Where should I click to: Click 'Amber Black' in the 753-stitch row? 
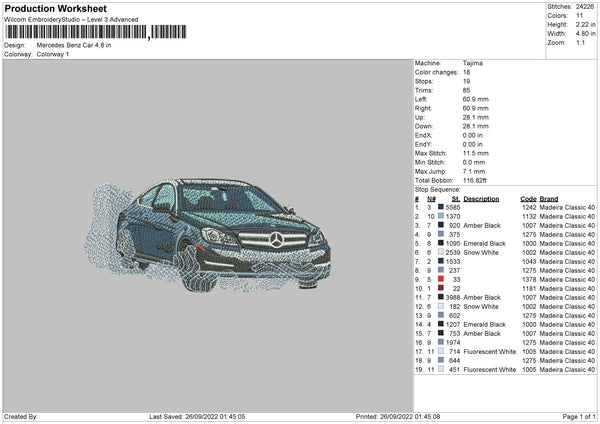pyautogui.click(x=482, y=333)
